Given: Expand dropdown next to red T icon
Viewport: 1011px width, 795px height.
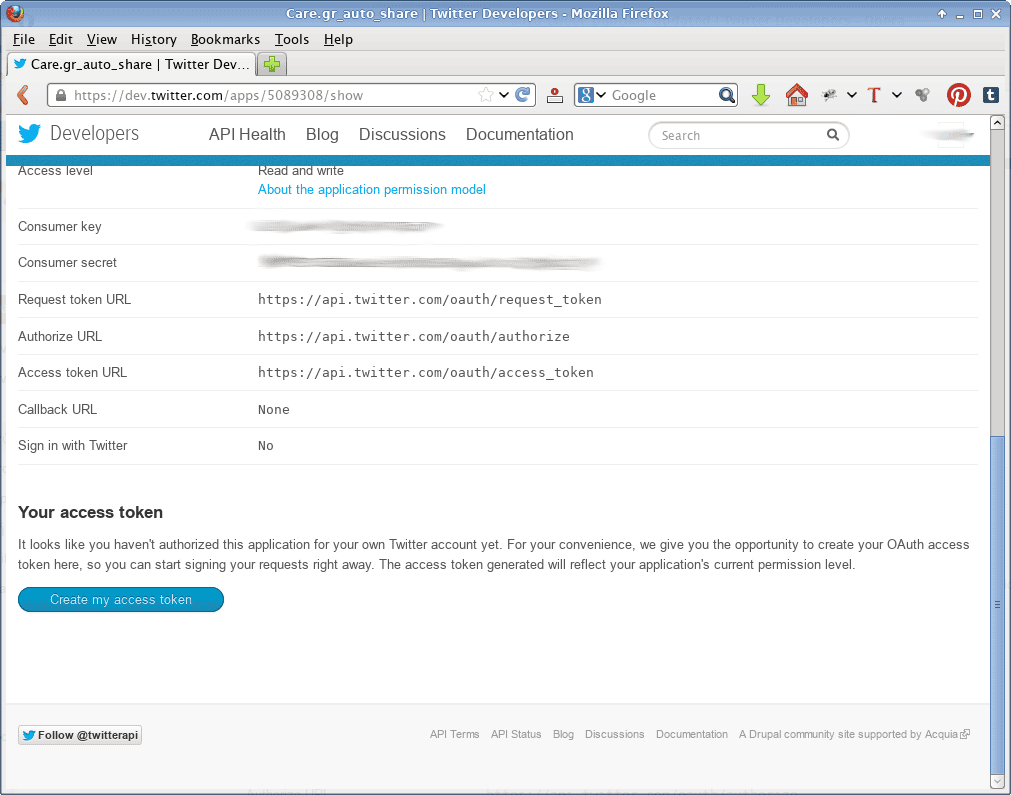Looking at the screenshot, I should (x=896, y=95).
